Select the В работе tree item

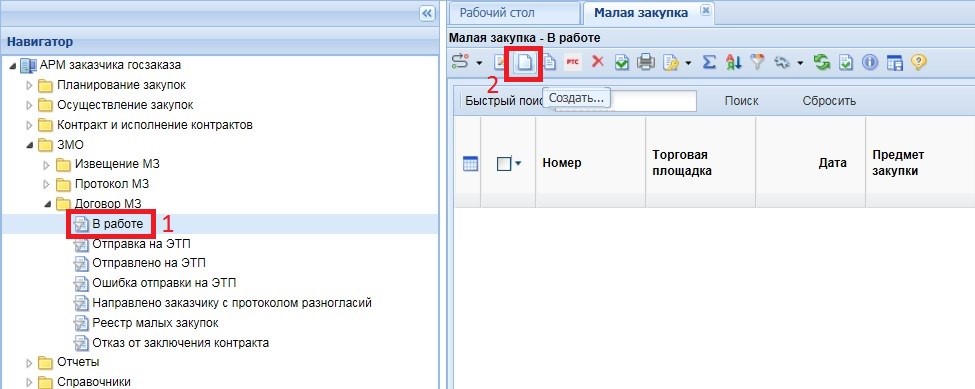(x=118, y=224)
